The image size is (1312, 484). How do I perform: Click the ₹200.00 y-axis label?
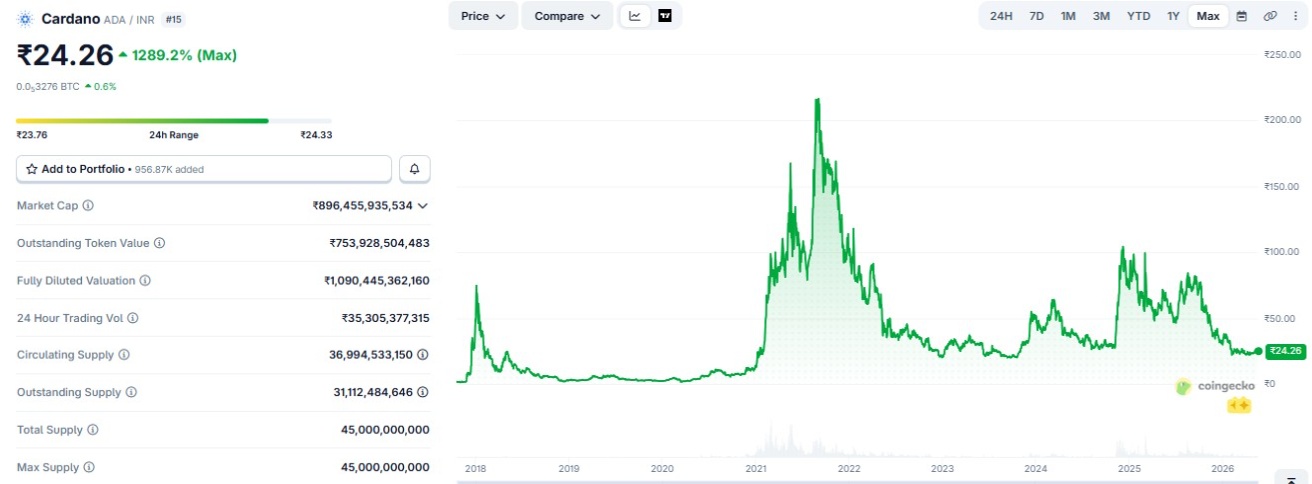1284,120
